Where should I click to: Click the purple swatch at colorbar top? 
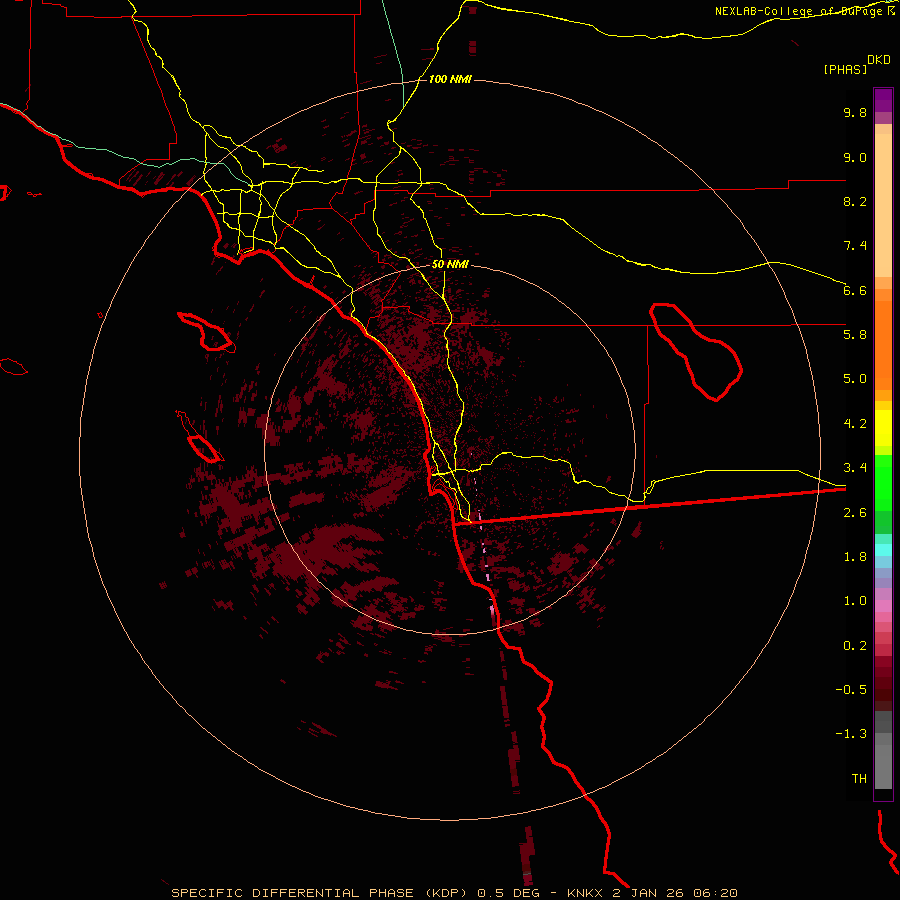coord(883,100)
